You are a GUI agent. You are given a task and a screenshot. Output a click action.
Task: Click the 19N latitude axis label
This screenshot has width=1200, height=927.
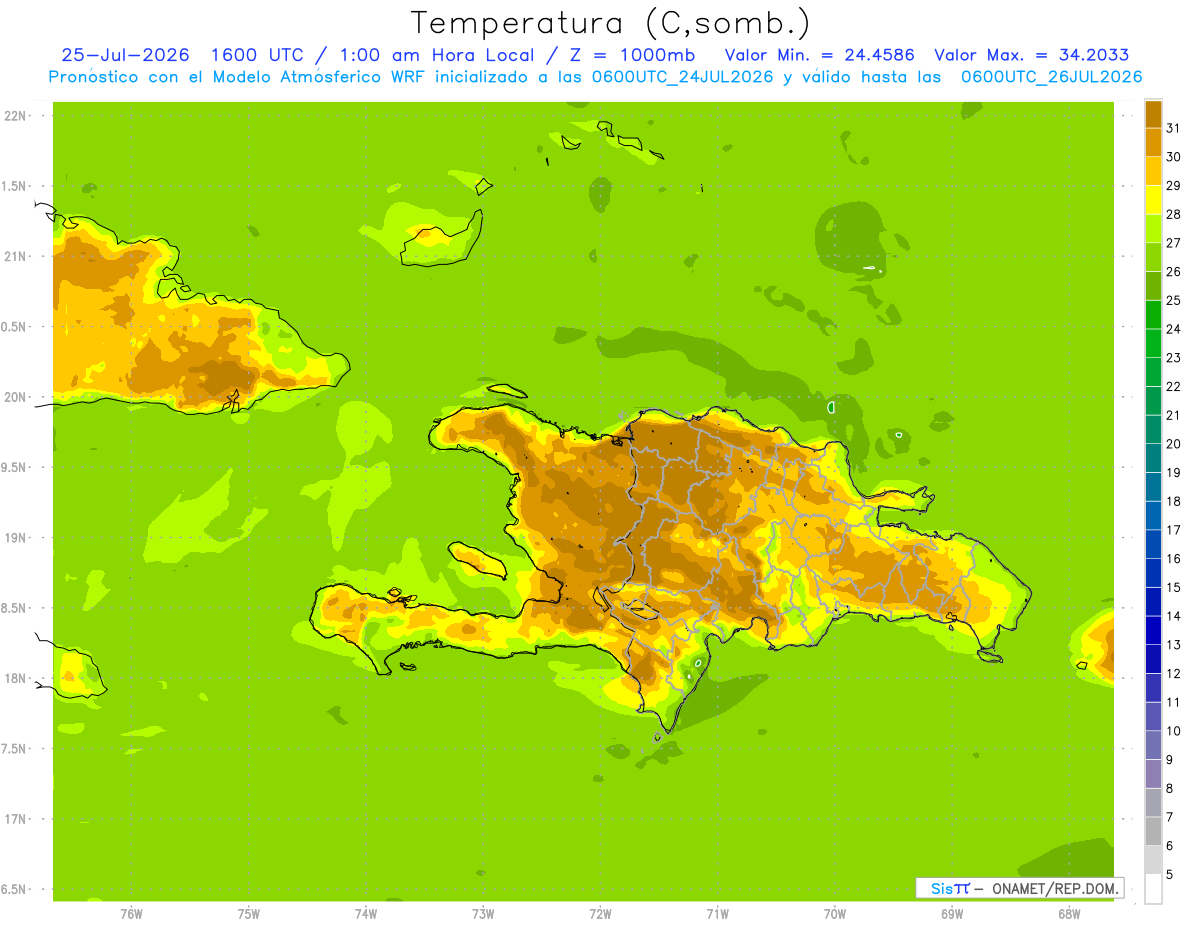click(x=15, y=538)
